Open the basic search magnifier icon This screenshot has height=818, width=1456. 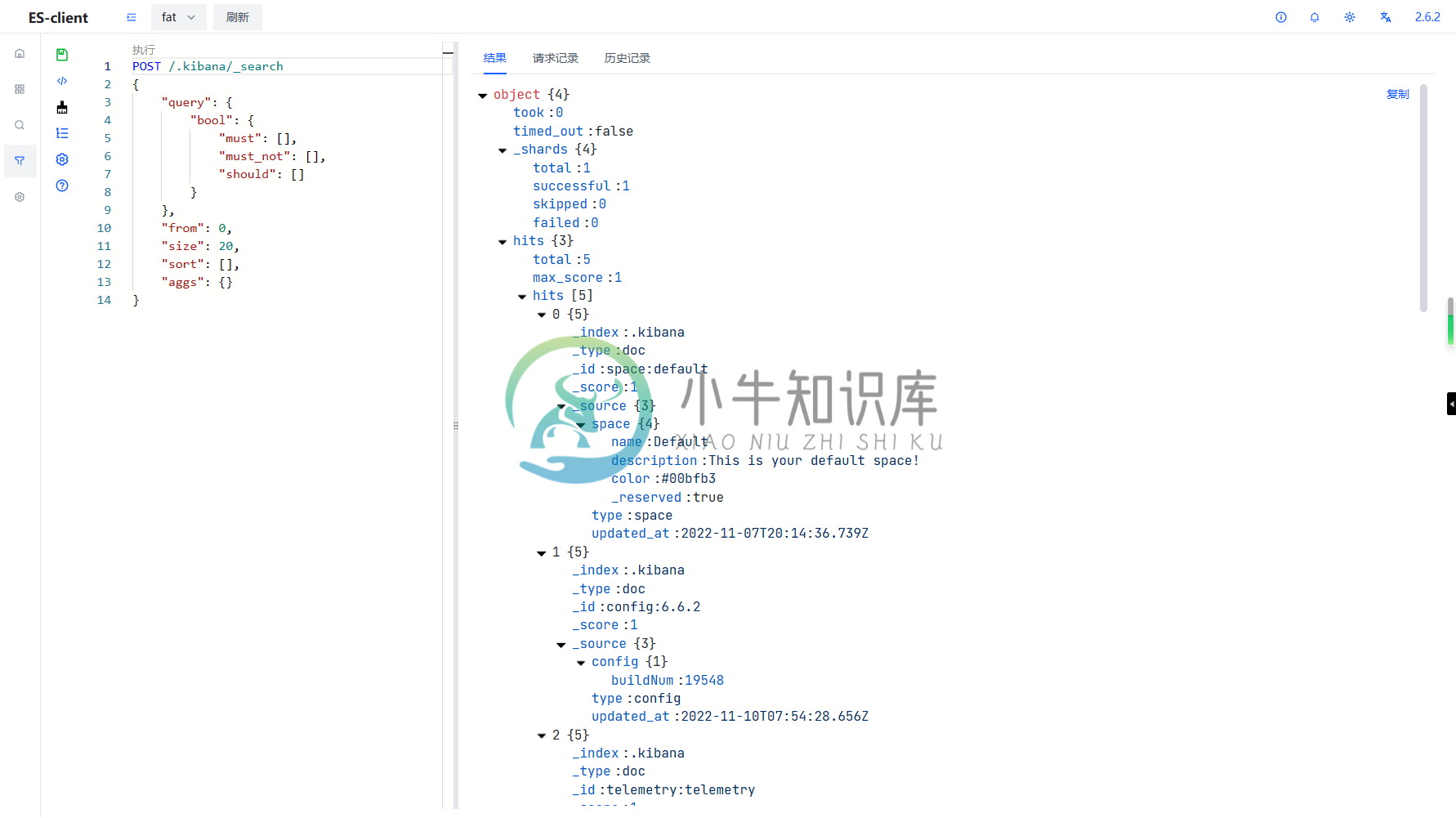click(x=20, y=125)
